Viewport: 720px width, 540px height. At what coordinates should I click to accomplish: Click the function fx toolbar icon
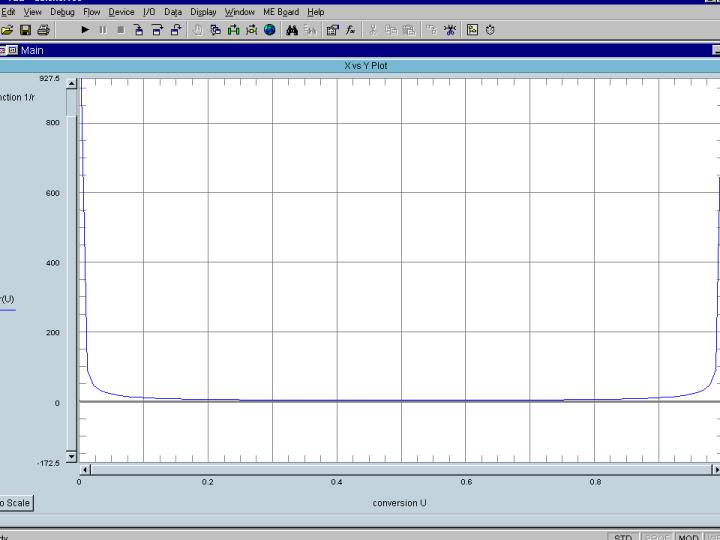[x=351, y=30]
